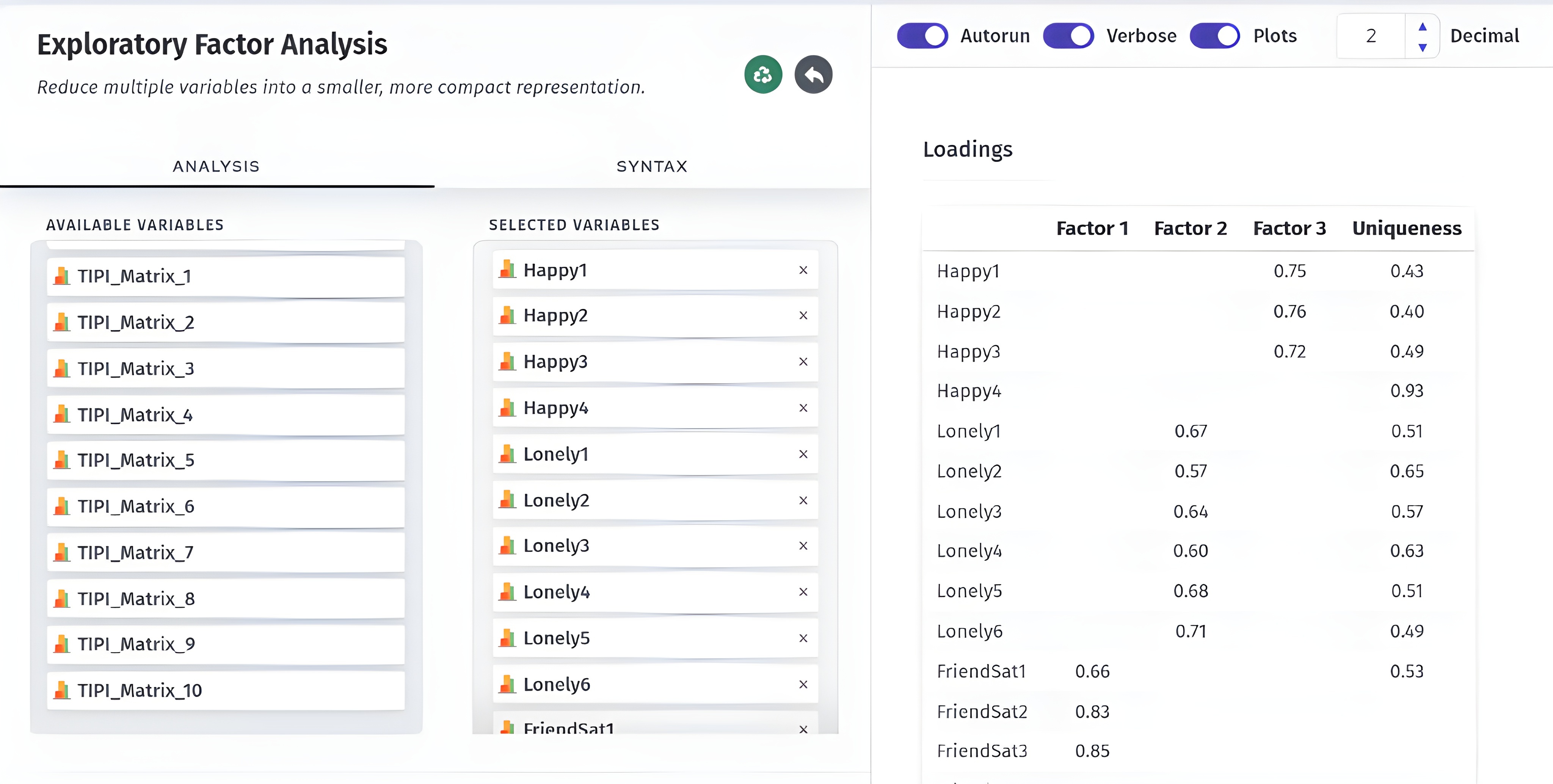Toggle the Verbose switch
1553x784 pixels.
1068,36
